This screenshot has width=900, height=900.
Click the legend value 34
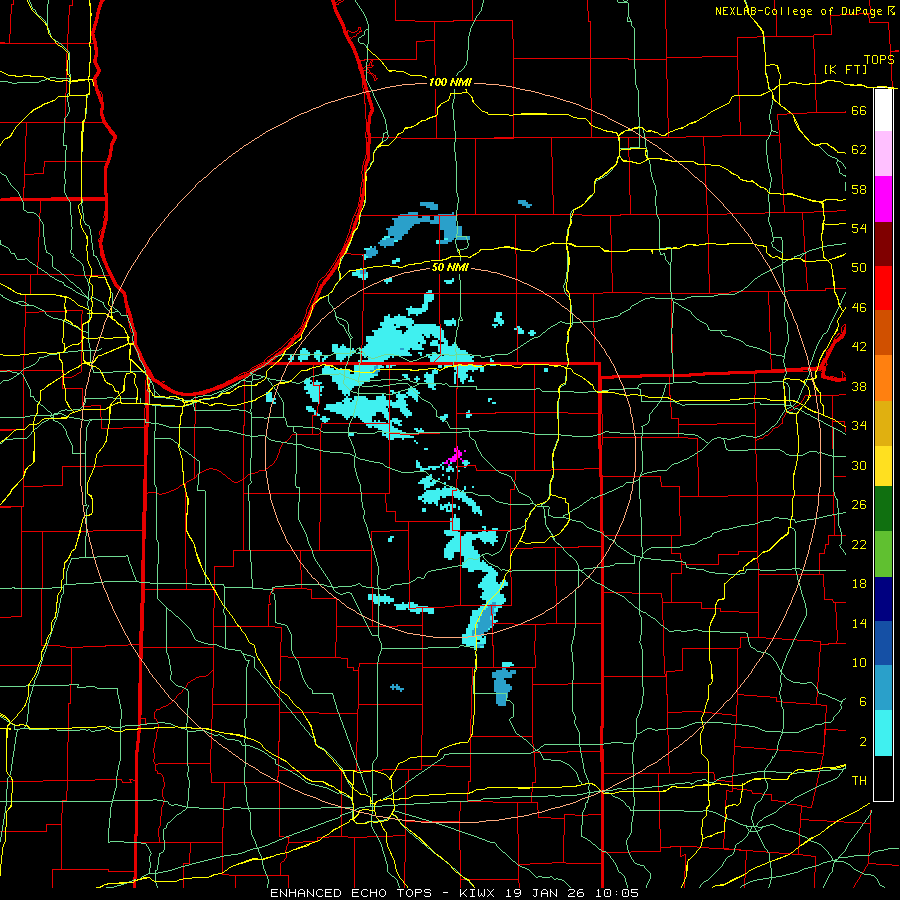859,425
